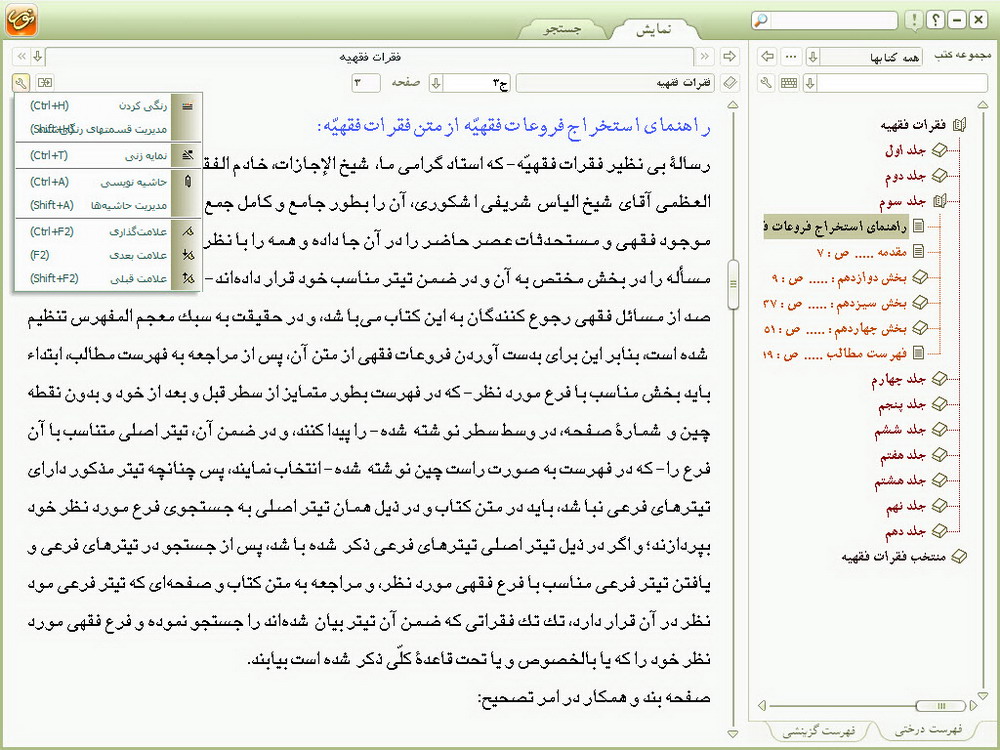
Task: Select the جلد هشتم tree item
Action: tap(900, 480)
